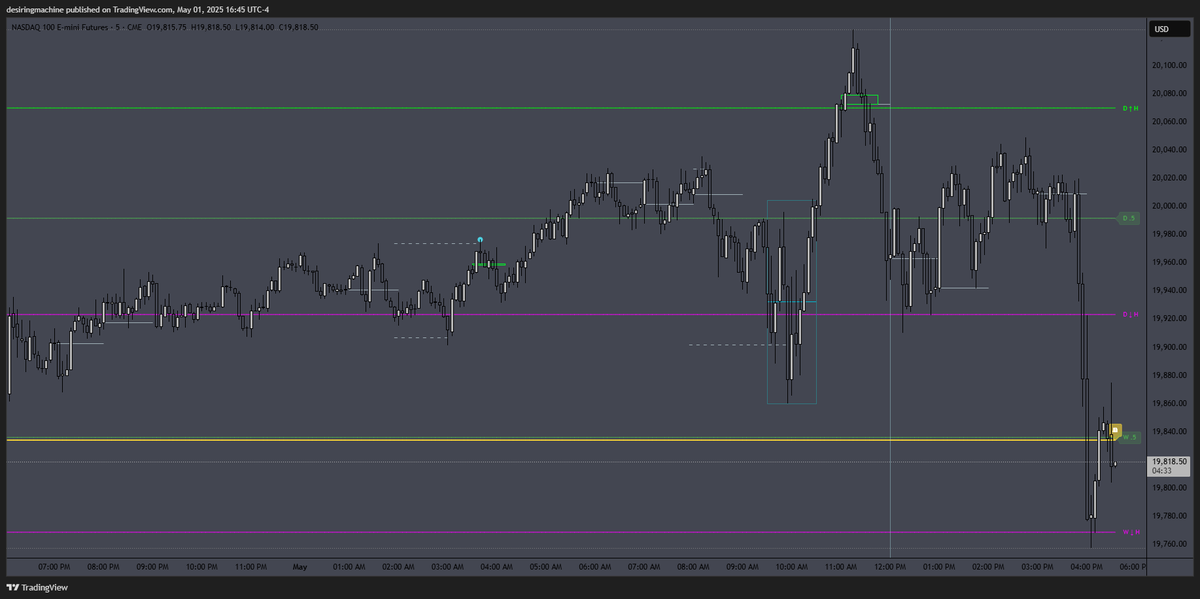
Task: Click the 19,980.00 price scale label
Action: coord(1169,234)
